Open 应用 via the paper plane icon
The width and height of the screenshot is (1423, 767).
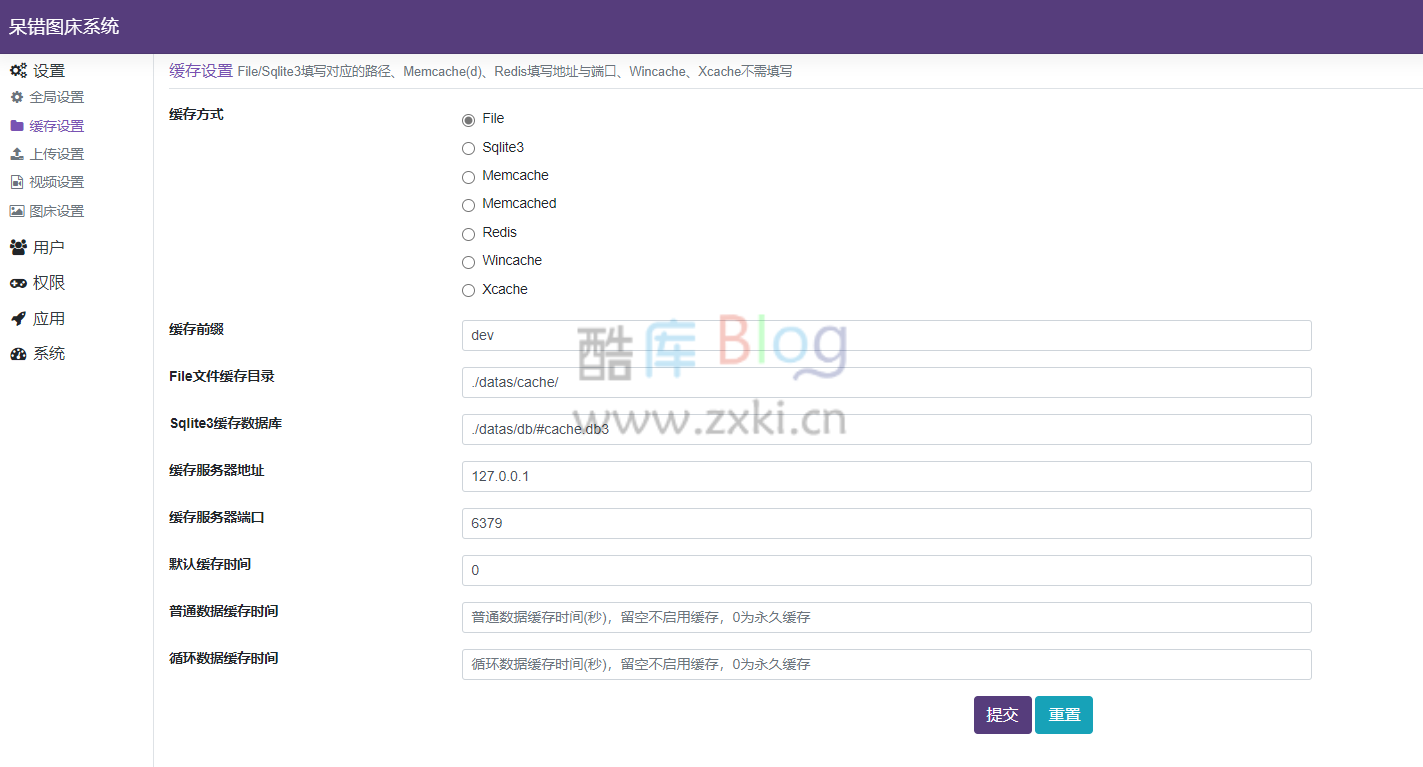(17, 317)
